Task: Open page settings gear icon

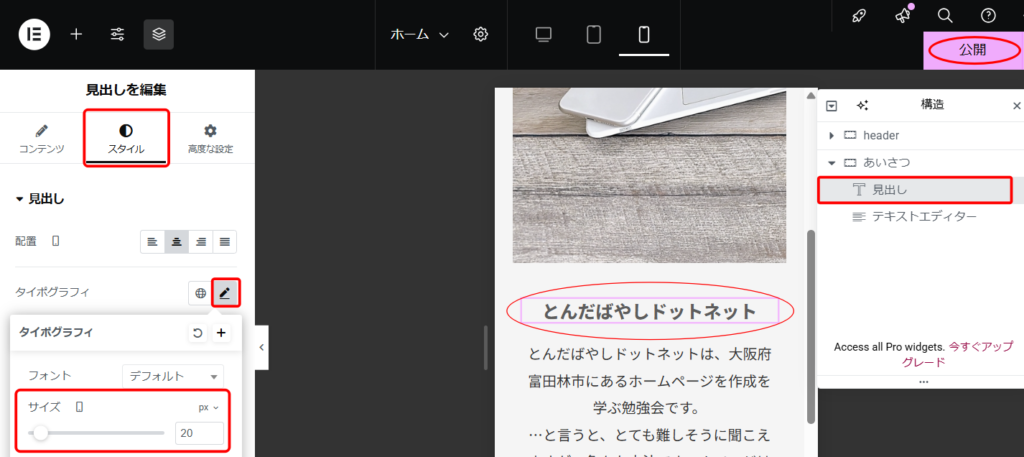Action: pos(480,34)
